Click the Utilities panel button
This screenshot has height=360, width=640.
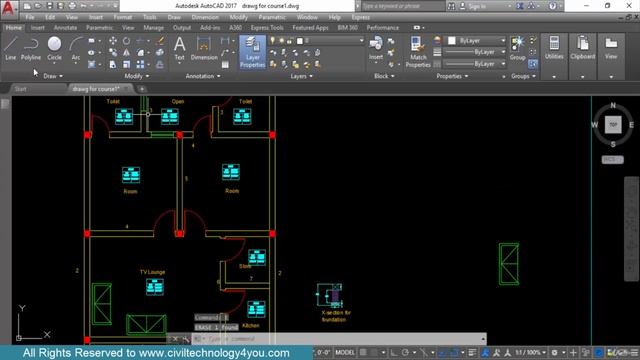click(x=554, y=48)
